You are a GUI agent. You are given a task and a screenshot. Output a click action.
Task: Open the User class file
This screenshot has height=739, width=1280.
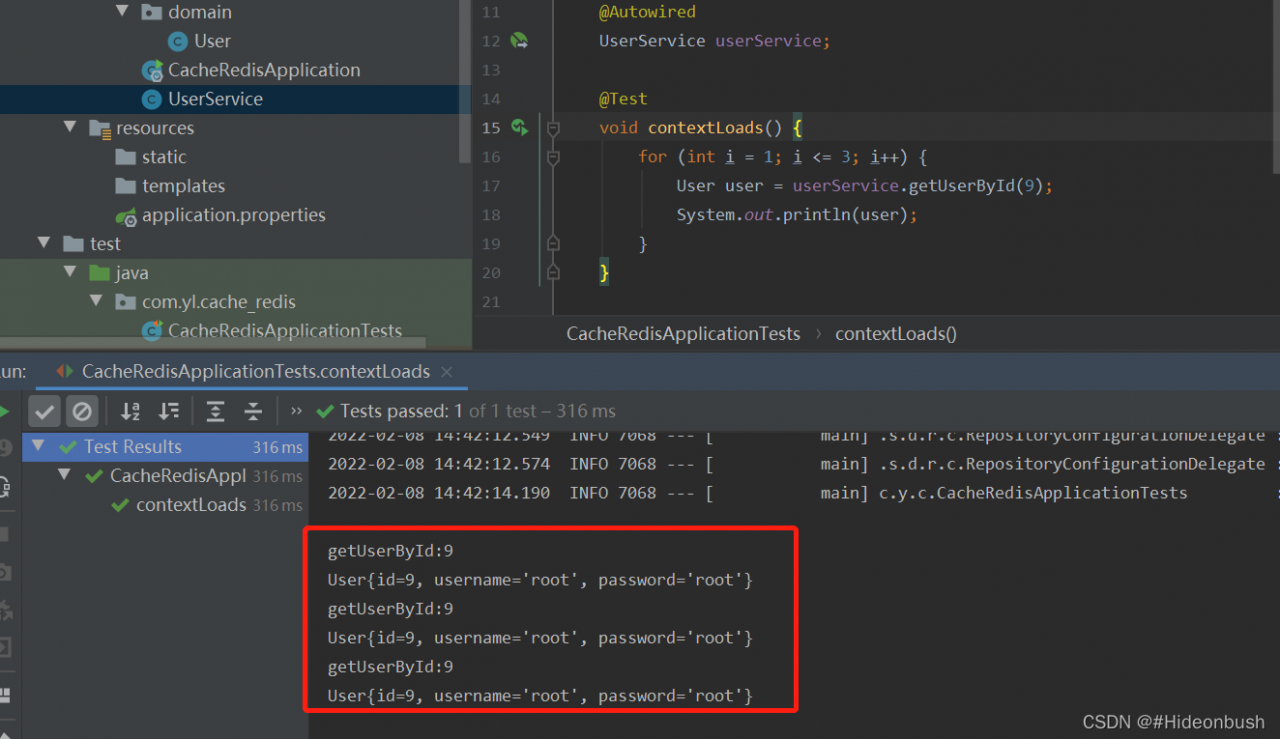click(x=212, y=41)
